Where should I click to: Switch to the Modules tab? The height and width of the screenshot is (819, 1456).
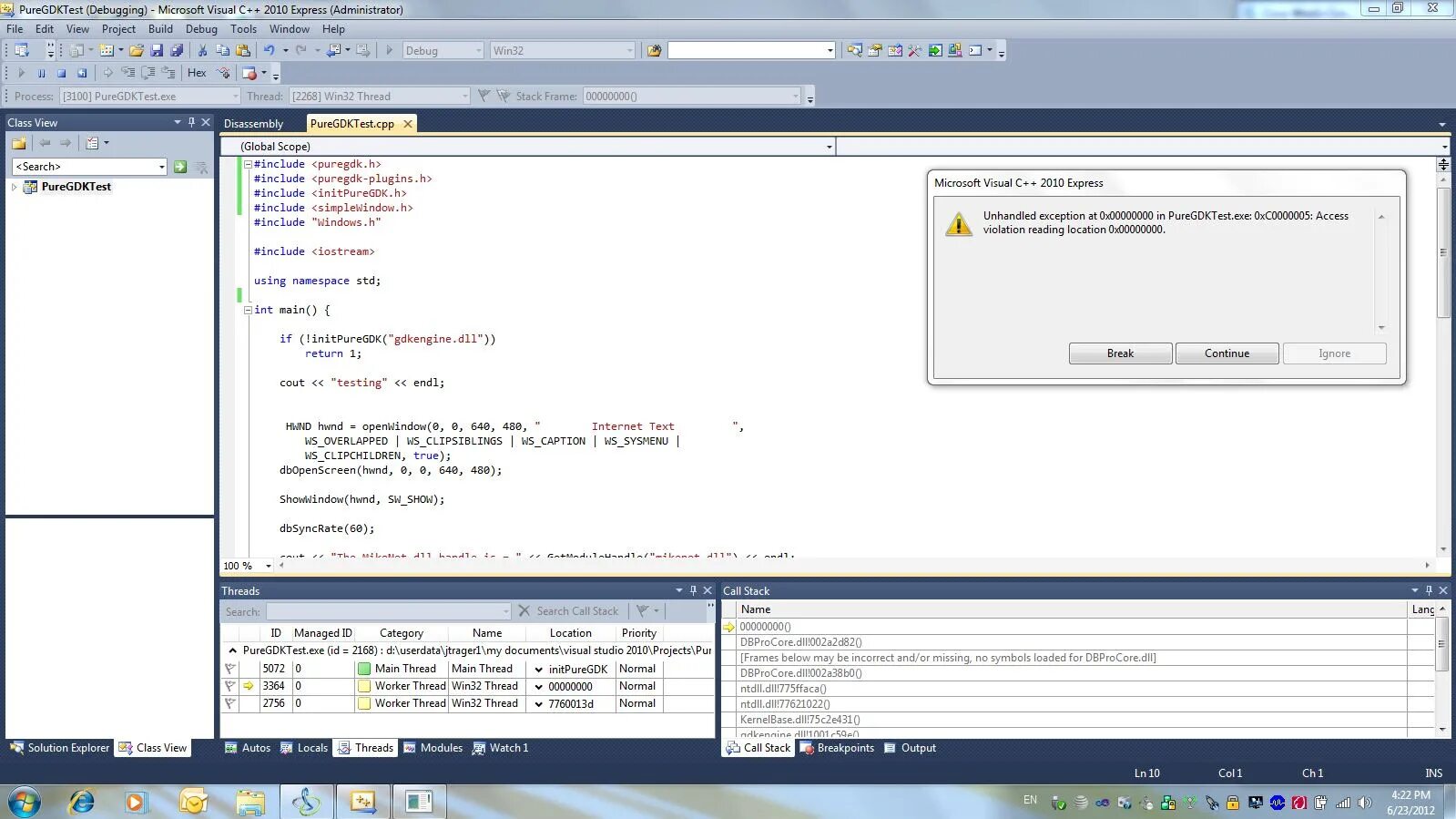pyautogui.click(x=433, y=748)
